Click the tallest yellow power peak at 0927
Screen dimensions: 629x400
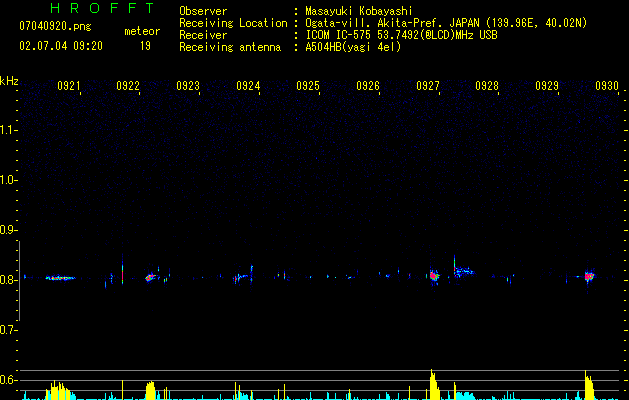point(433,384)
